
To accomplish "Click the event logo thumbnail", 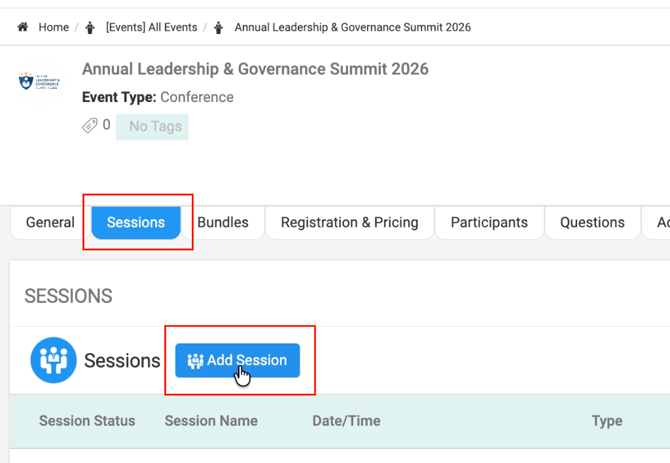I will [40, 81].
